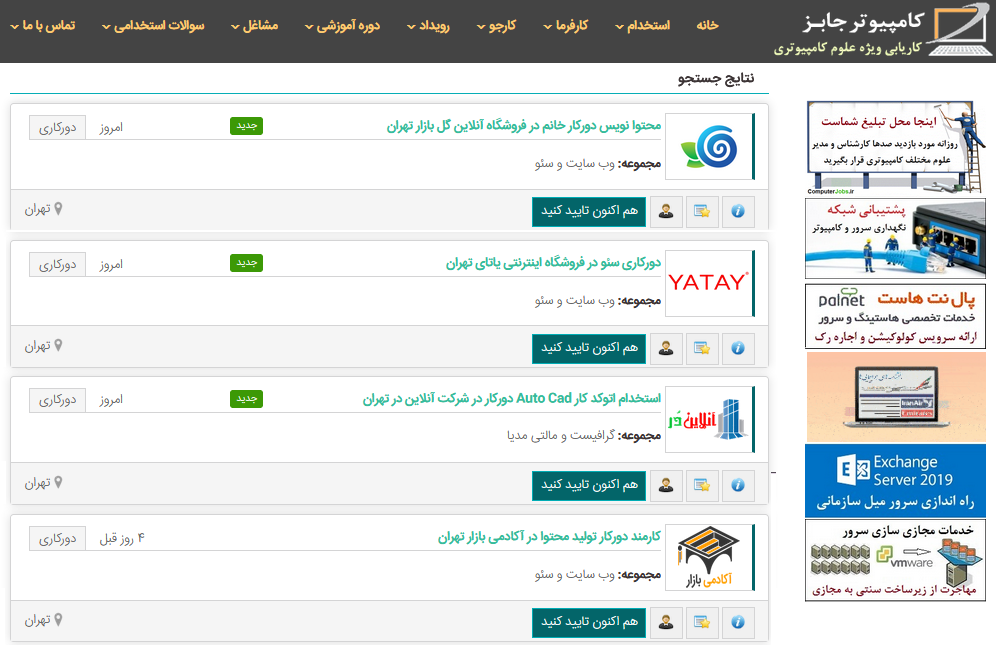Open خدمات مجازی سازی سرور vmware banner

[895, 560]
